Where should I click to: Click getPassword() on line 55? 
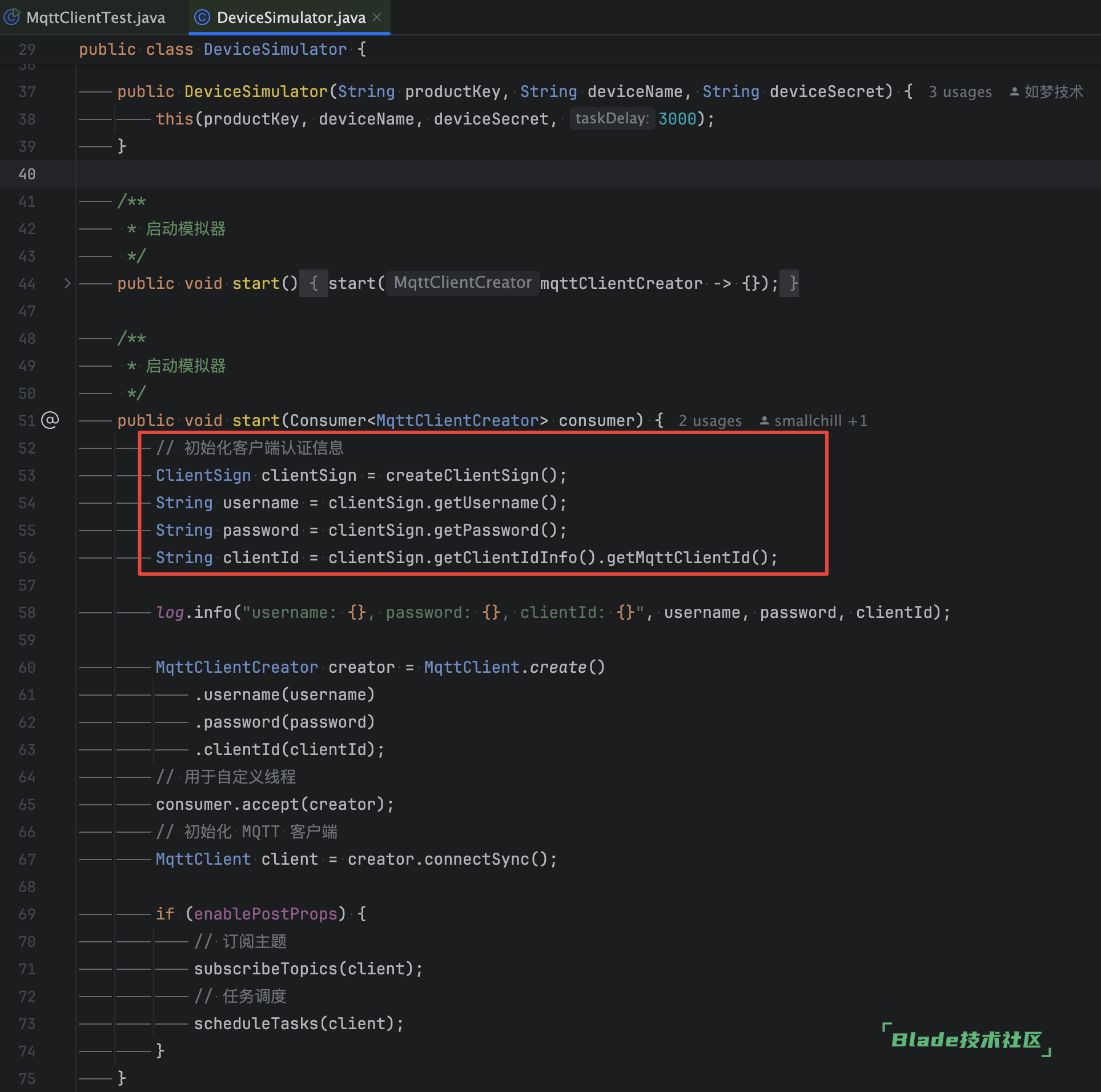tap(496, 530)
